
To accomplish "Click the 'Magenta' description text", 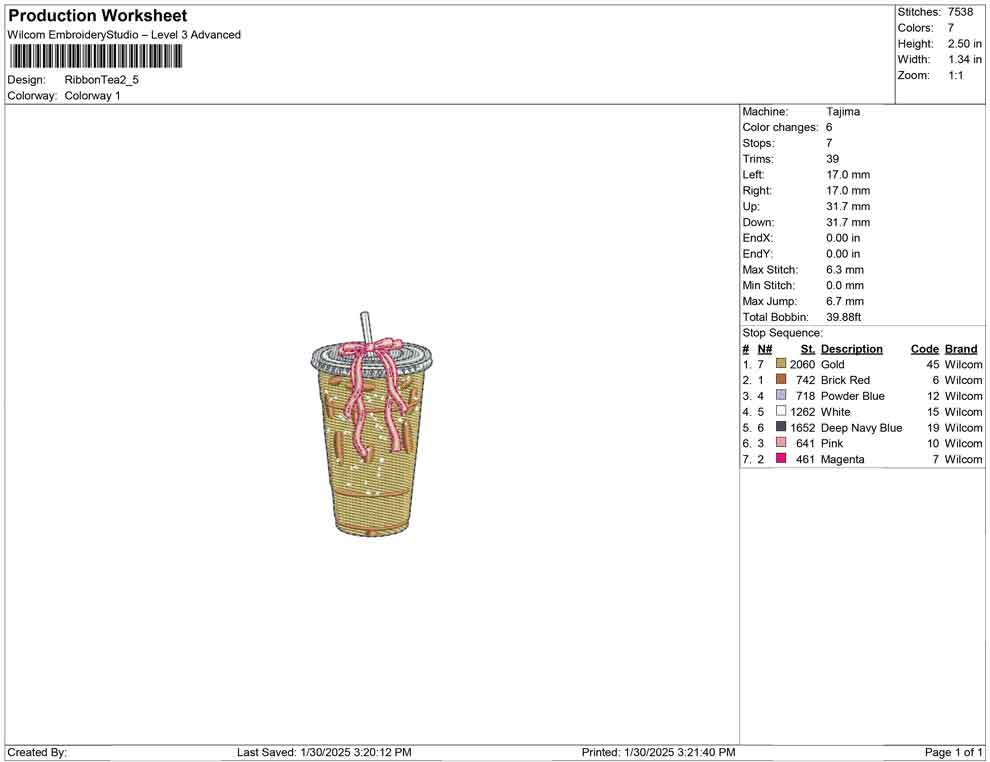I will coord(842,459).
